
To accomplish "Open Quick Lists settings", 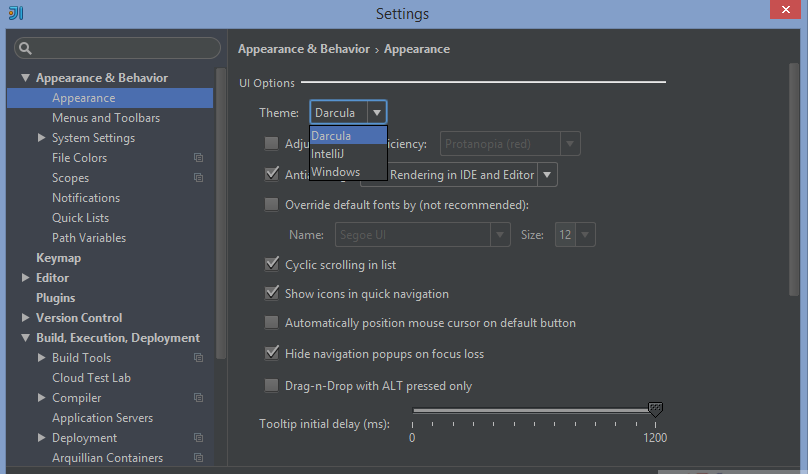I will [80, 218].
